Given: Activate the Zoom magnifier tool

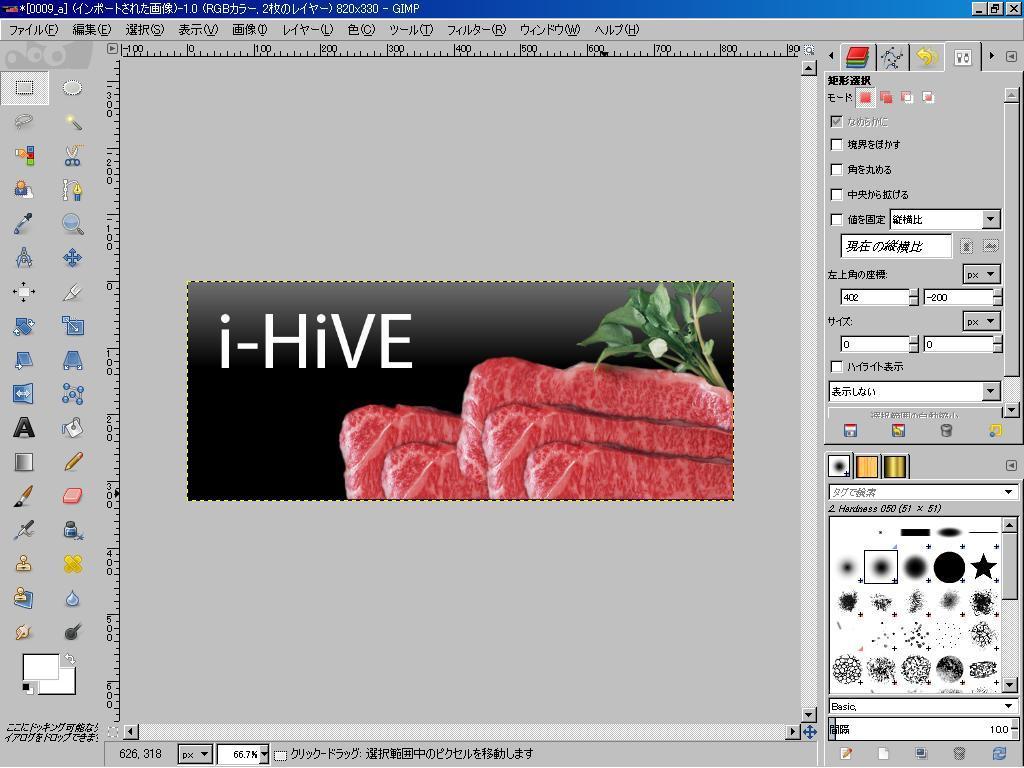Looking at the screenshot, I should (72, 224).
